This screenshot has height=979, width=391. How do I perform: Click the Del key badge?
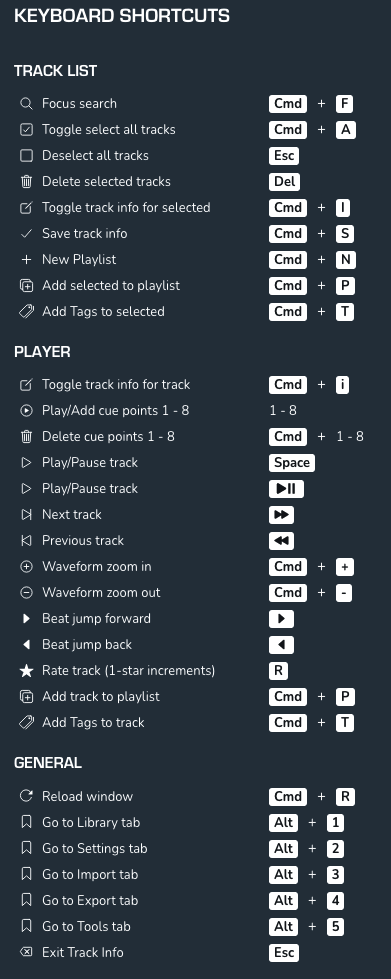pos(285,182)
